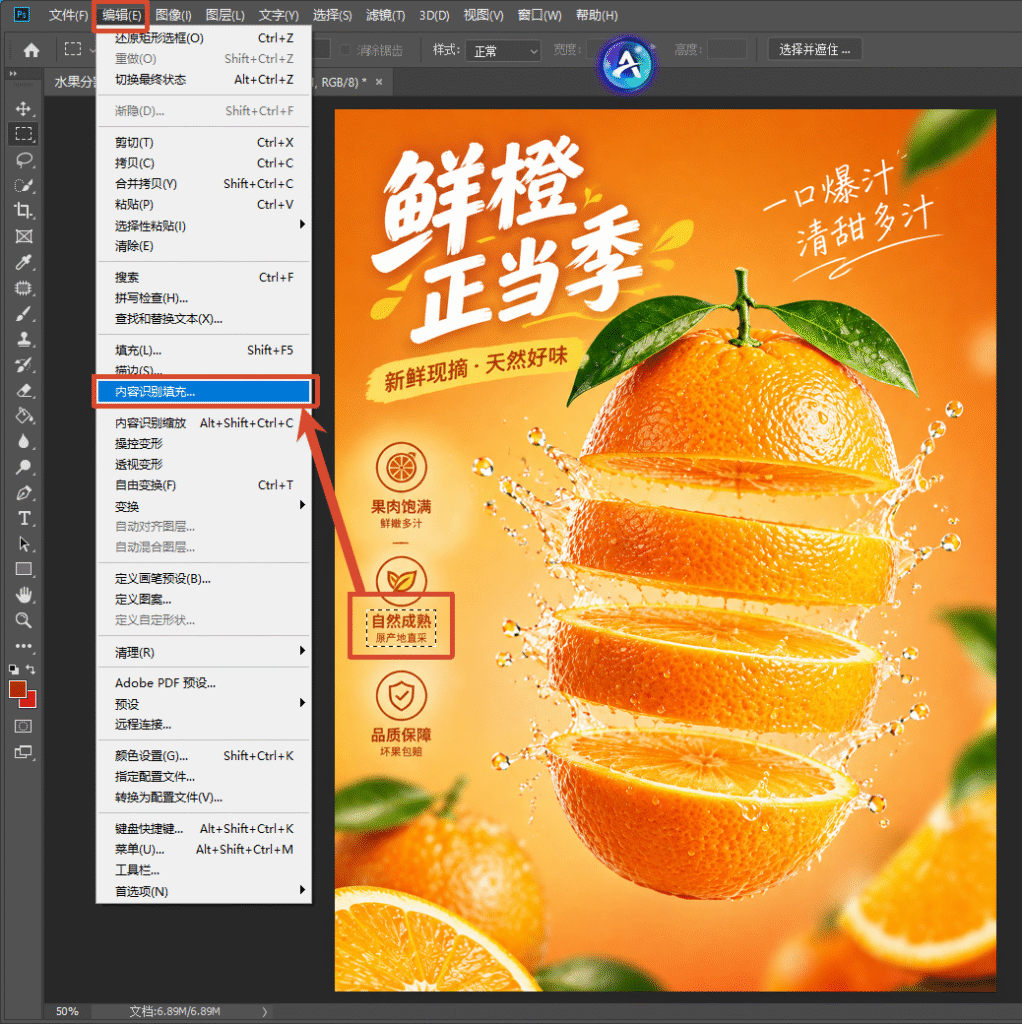Viewport: 1022px width, 1024px height.
Task: Select the Clone Stamp tool
Action: point(24,339)
